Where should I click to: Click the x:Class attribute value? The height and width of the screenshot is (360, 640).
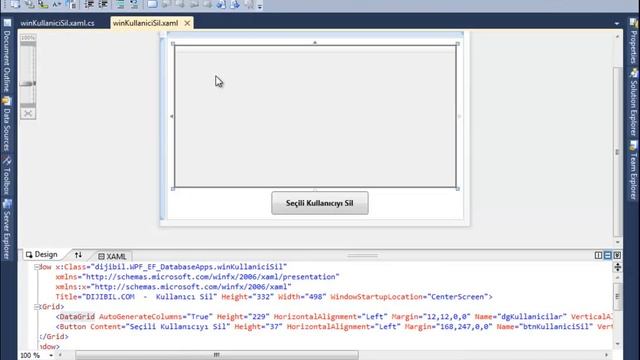(x=190, y=267)
